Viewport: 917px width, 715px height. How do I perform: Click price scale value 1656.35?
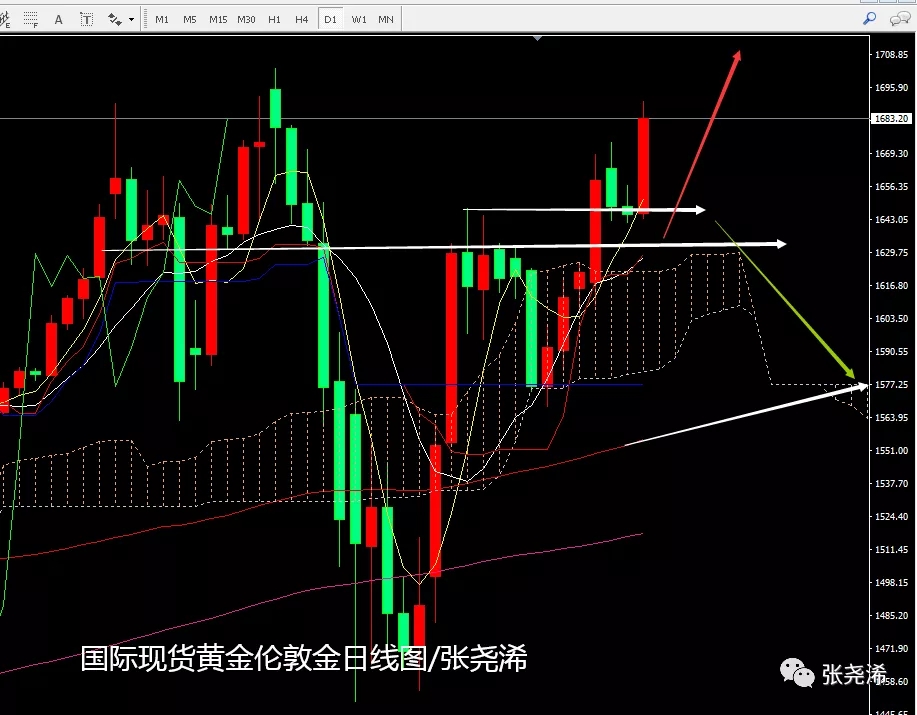click(891, 186)
